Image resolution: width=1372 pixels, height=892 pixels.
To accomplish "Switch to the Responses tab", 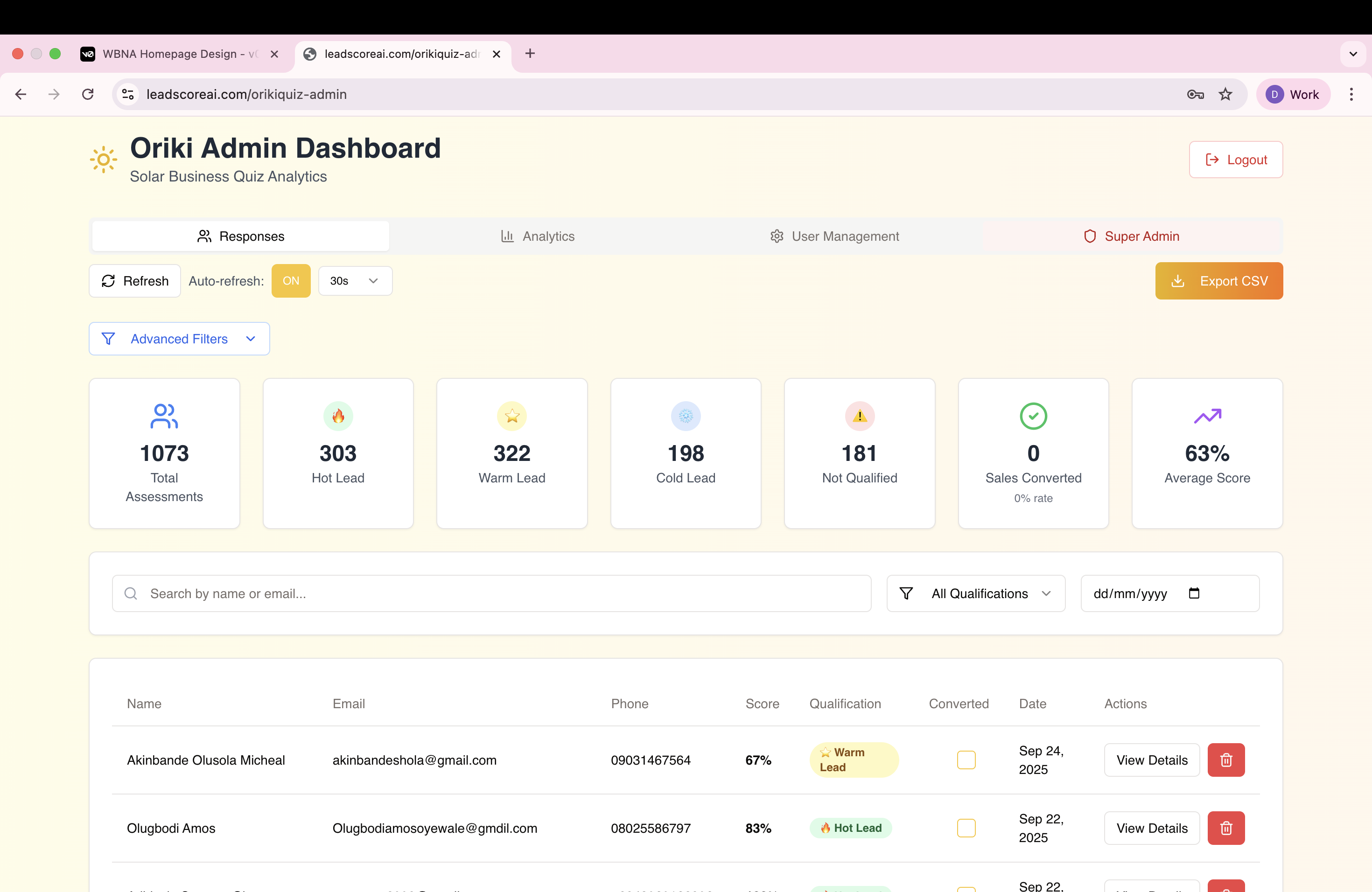I will tap(240, 236).
